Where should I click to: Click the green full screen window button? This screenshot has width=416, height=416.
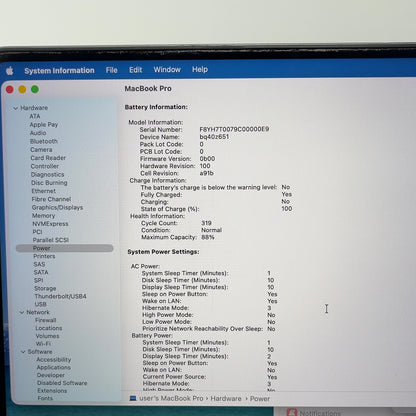[35, 89]
